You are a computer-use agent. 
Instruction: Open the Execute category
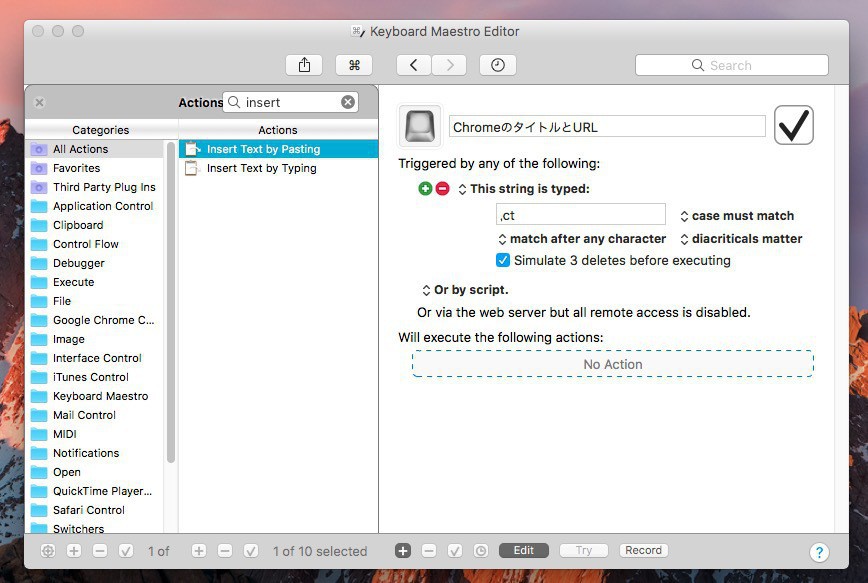(94, 282)
